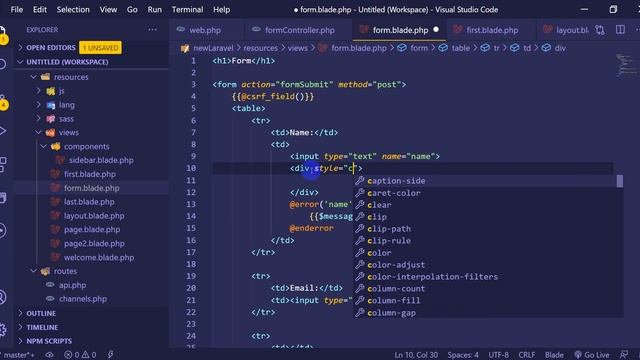
Task: Open the File menu
Action: (17, 9)
